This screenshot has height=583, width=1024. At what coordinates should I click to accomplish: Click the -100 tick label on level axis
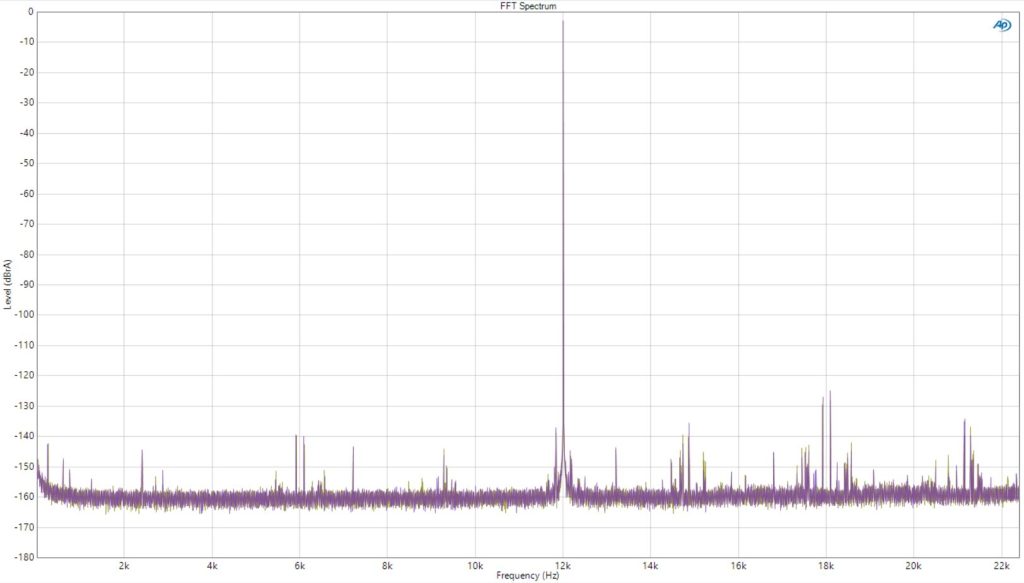tap(24, 314)
